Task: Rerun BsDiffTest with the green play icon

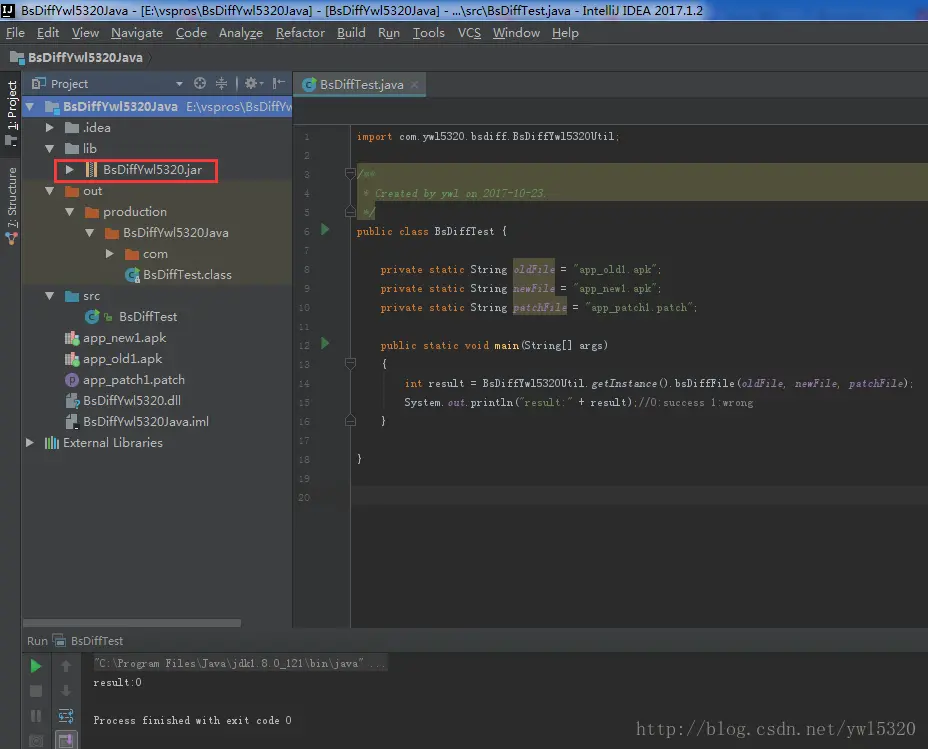Action: (x=36, y=666)
